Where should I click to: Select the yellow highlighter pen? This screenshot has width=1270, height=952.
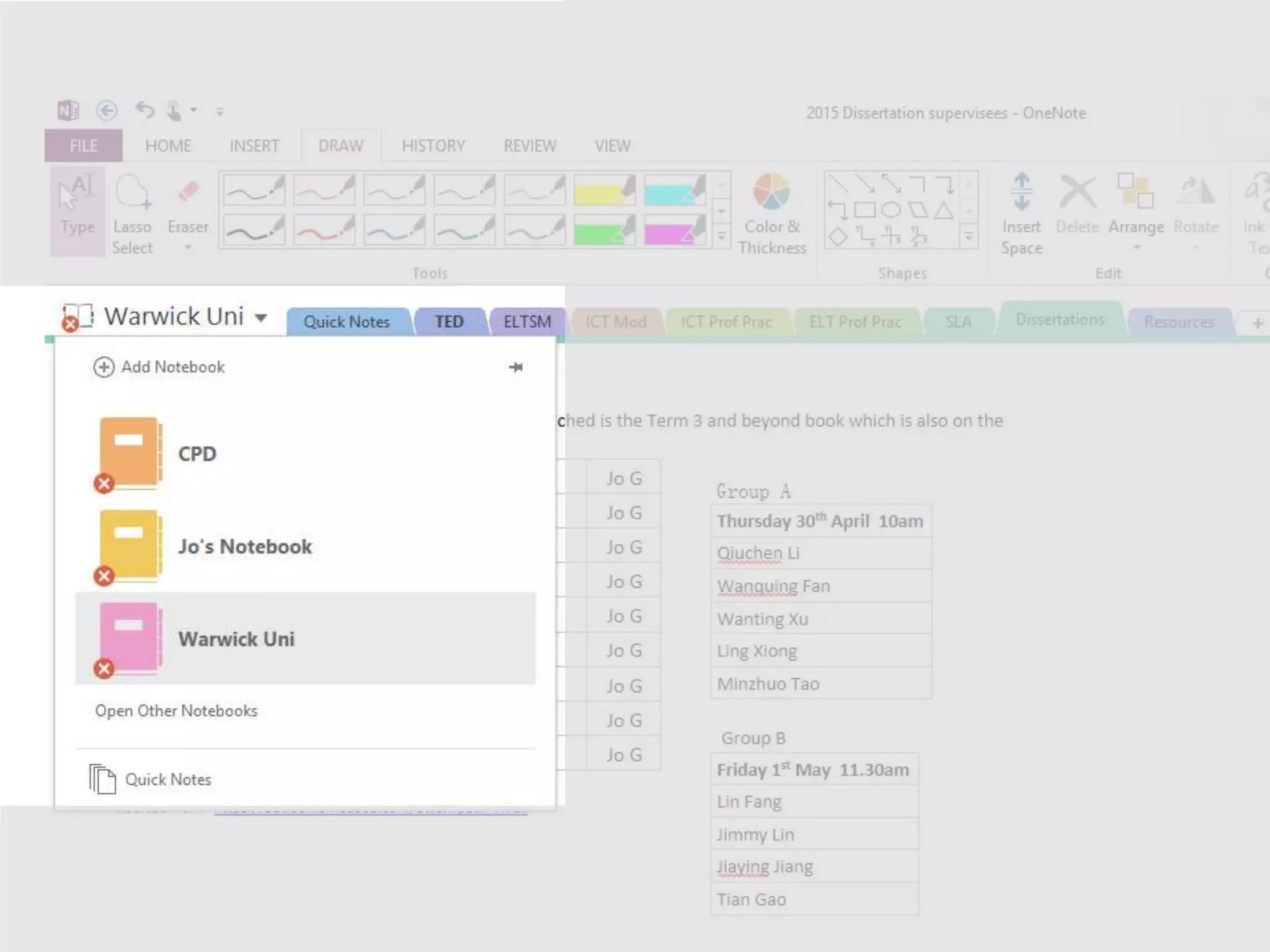(x=604, y=191)
